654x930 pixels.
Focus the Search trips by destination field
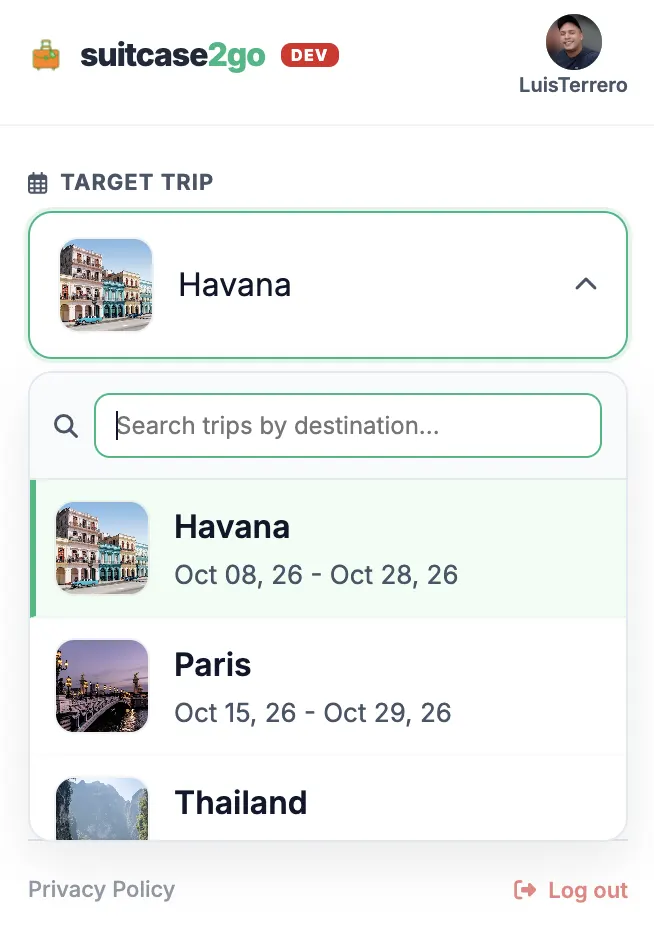coord(348,425)
